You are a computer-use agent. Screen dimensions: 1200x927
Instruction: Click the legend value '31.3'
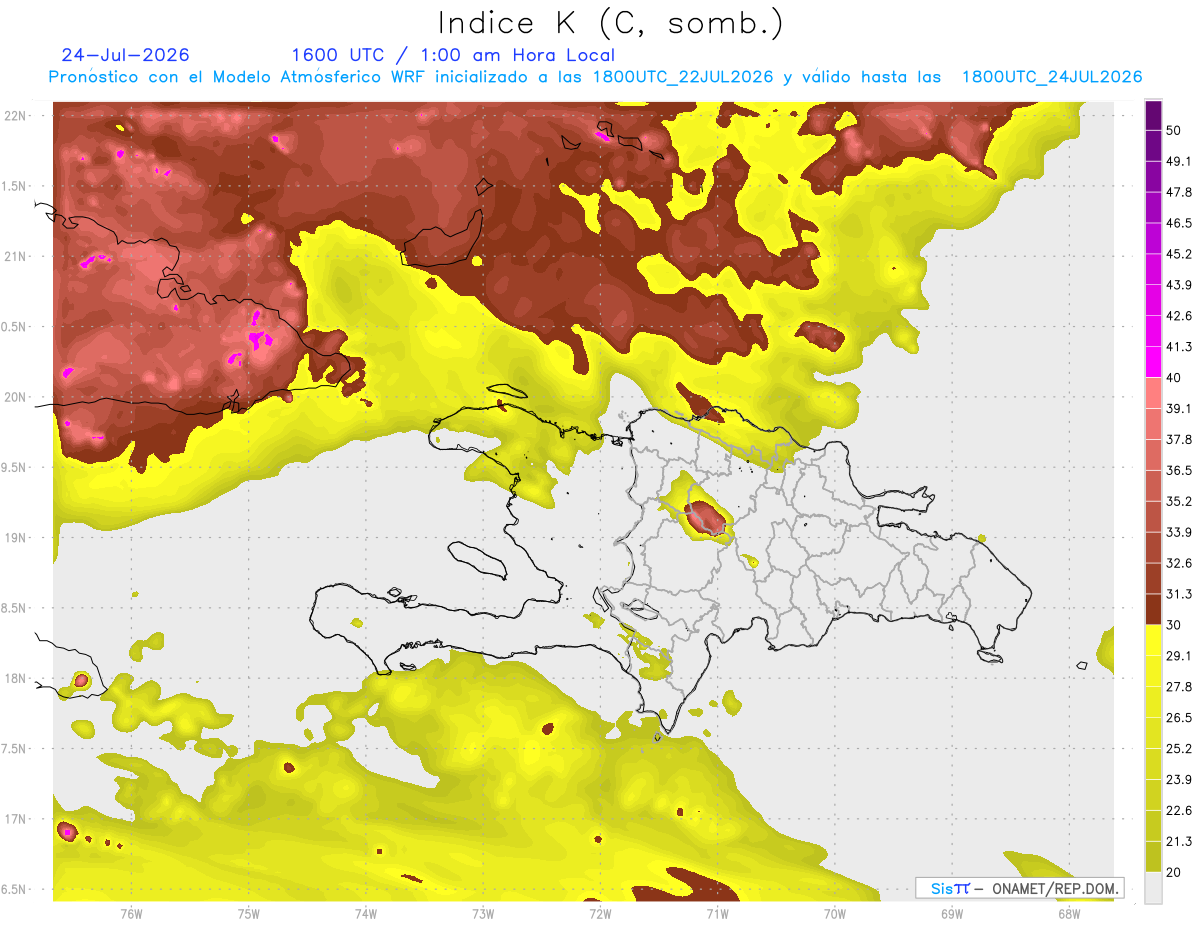pos(1179,594)
